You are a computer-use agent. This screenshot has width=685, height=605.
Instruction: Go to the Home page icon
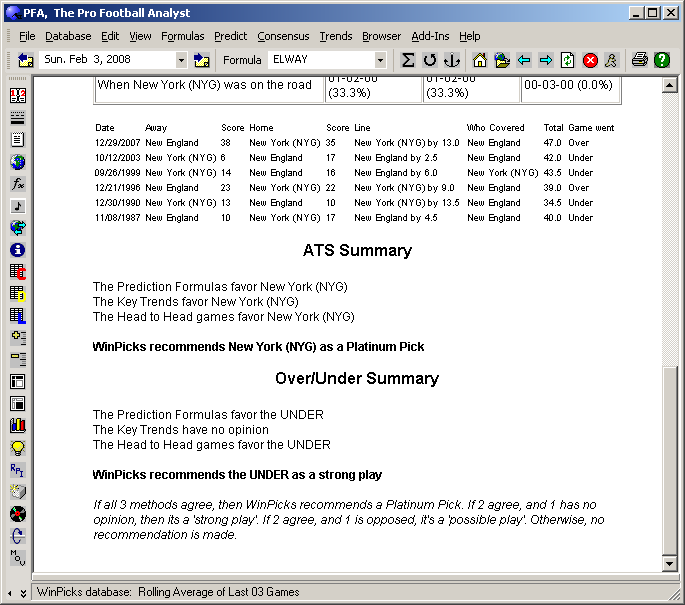point(480,60)
